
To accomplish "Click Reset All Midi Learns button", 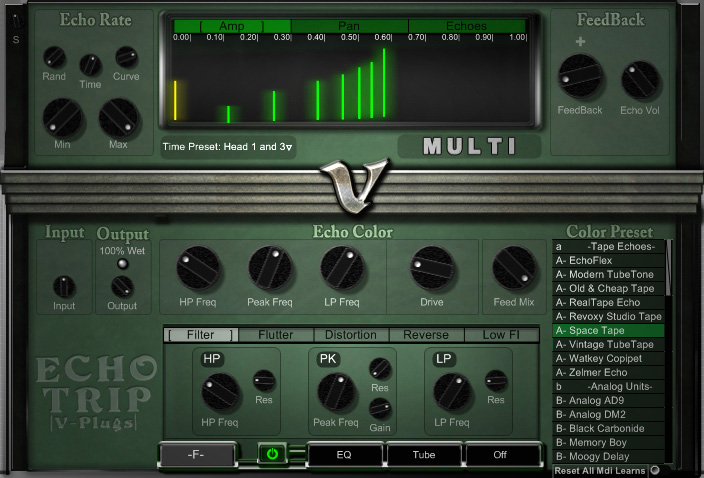I will (x=600, y=471).
